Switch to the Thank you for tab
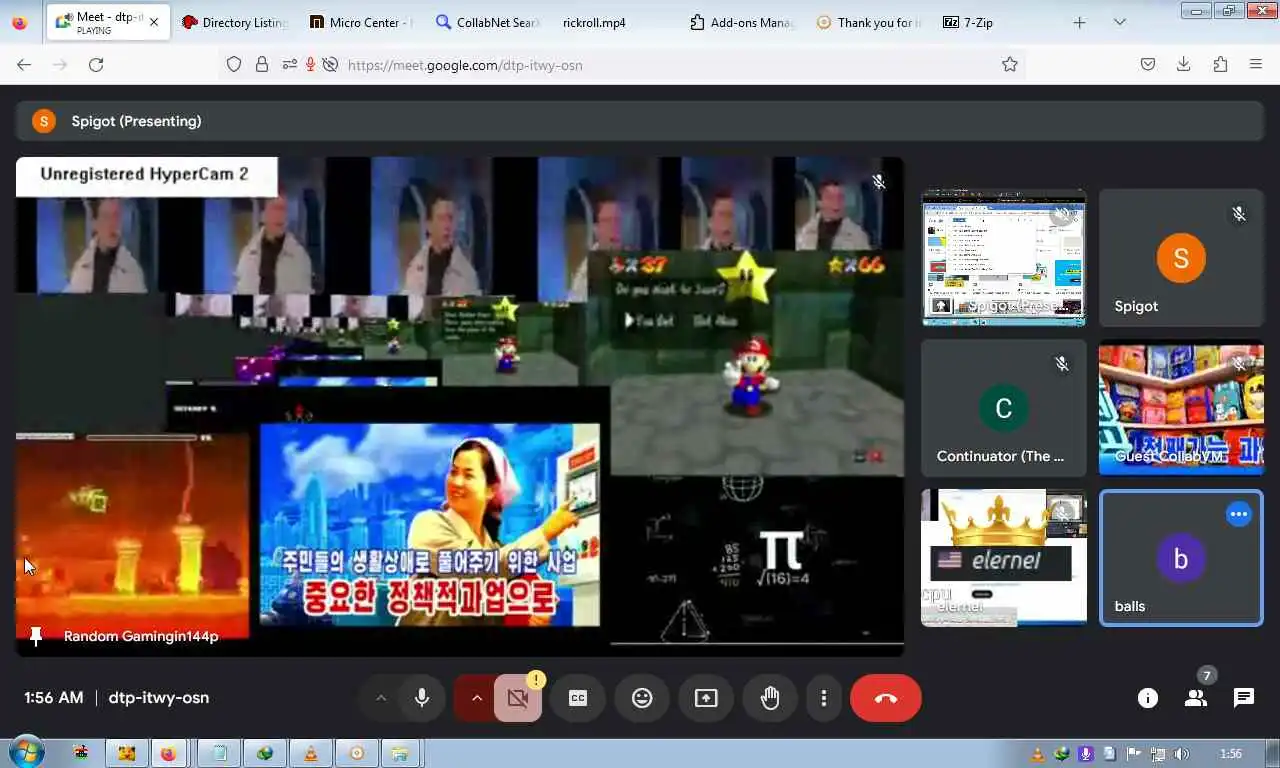 click(x=868, y=22)
